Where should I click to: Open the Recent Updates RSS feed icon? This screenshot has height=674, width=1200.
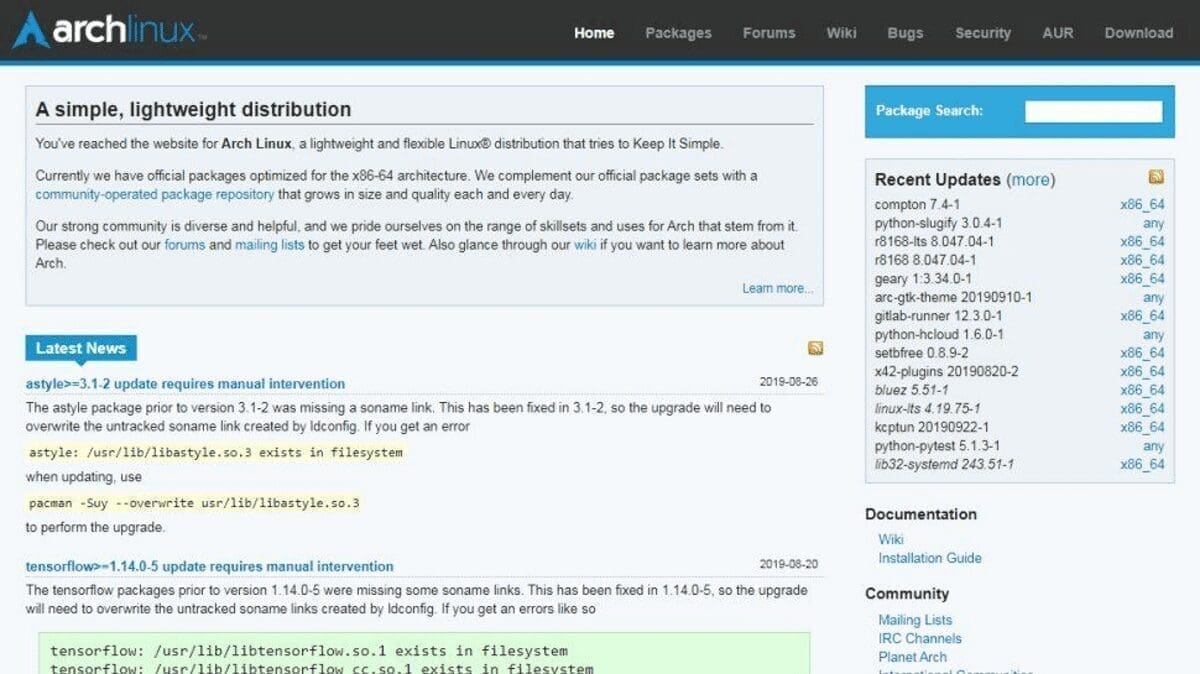click(x=1156, y=177)
